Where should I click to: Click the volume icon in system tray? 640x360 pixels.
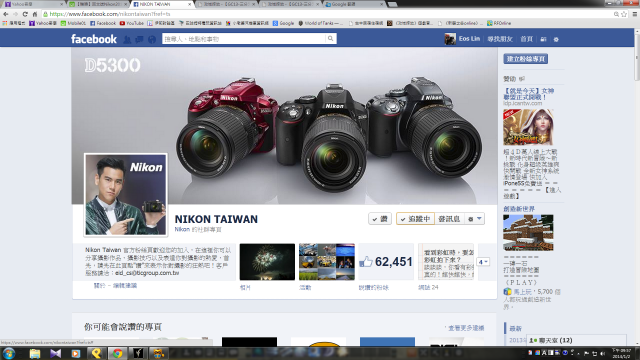602,353
